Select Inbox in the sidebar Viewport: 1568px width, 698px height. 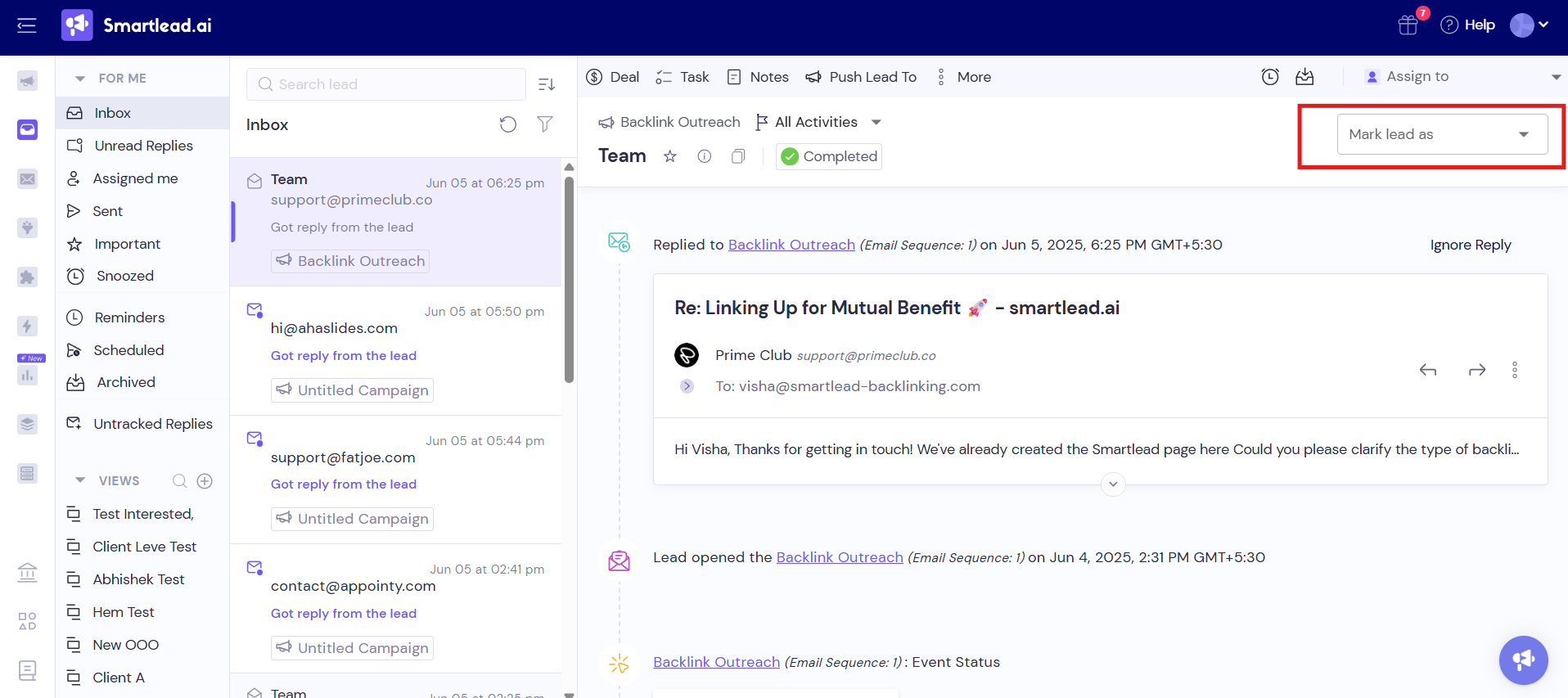click(142, 113)
